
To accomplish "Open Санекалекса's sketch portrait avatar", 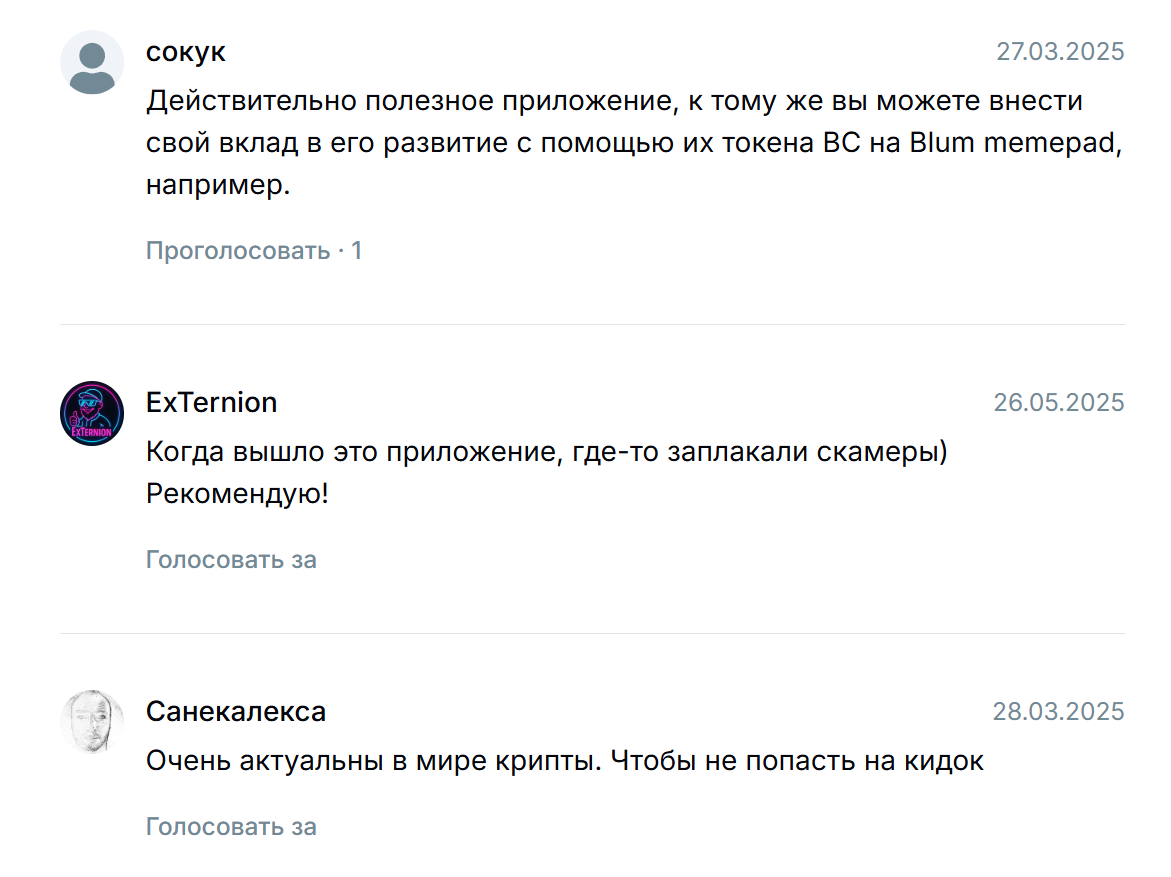I will (92, 722).
